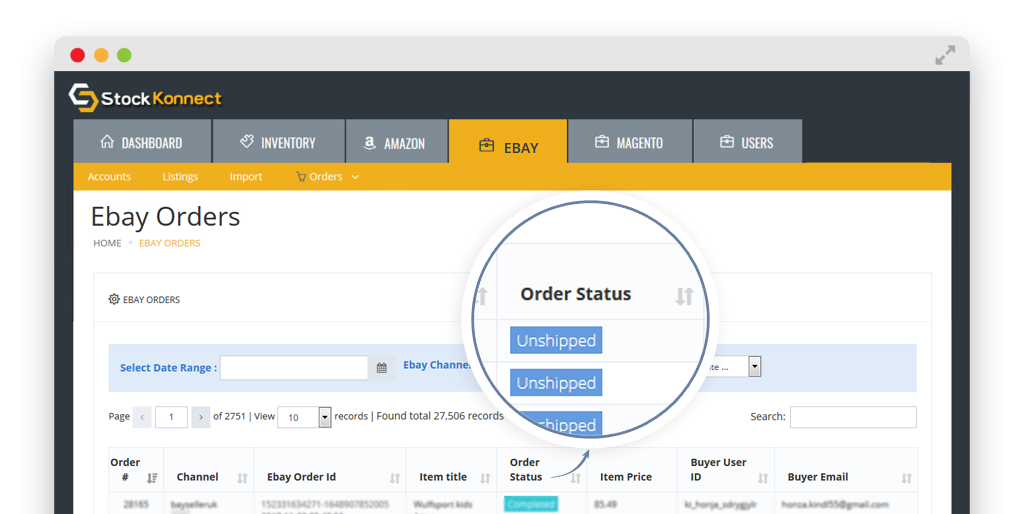
Task: Click the Completed status badge
Action: pos(530,504)
